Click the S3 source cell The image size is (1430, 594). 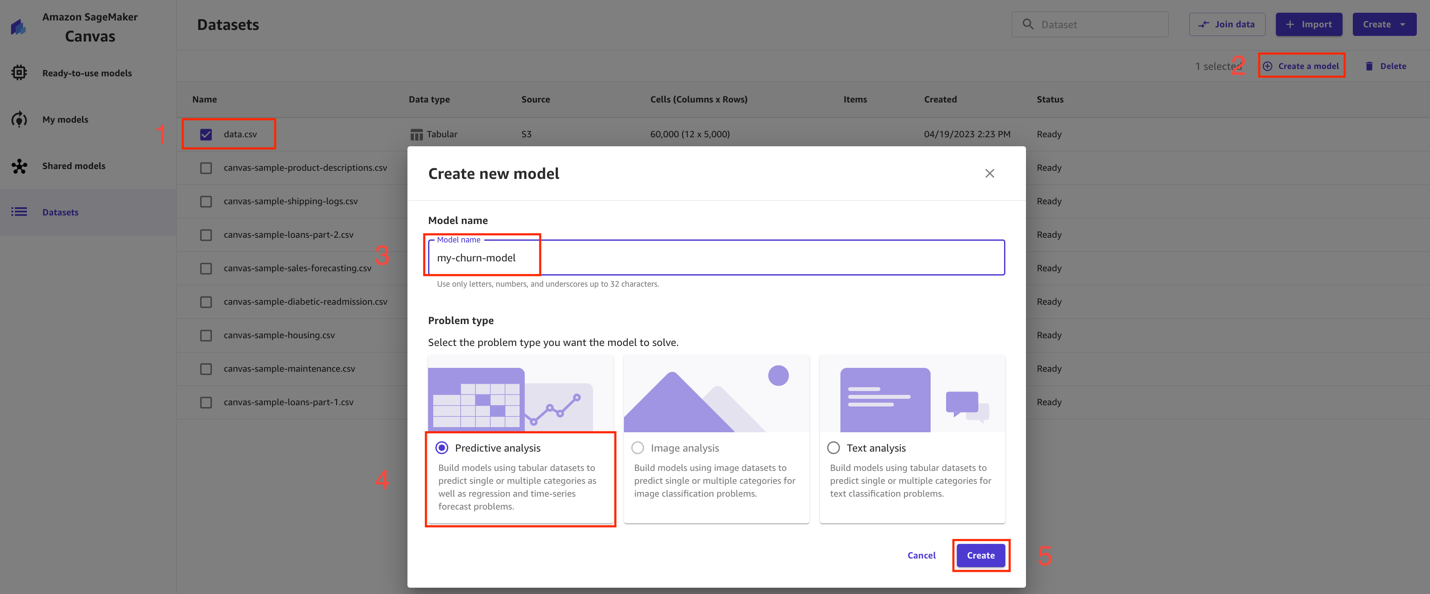[x=526, y=134]
